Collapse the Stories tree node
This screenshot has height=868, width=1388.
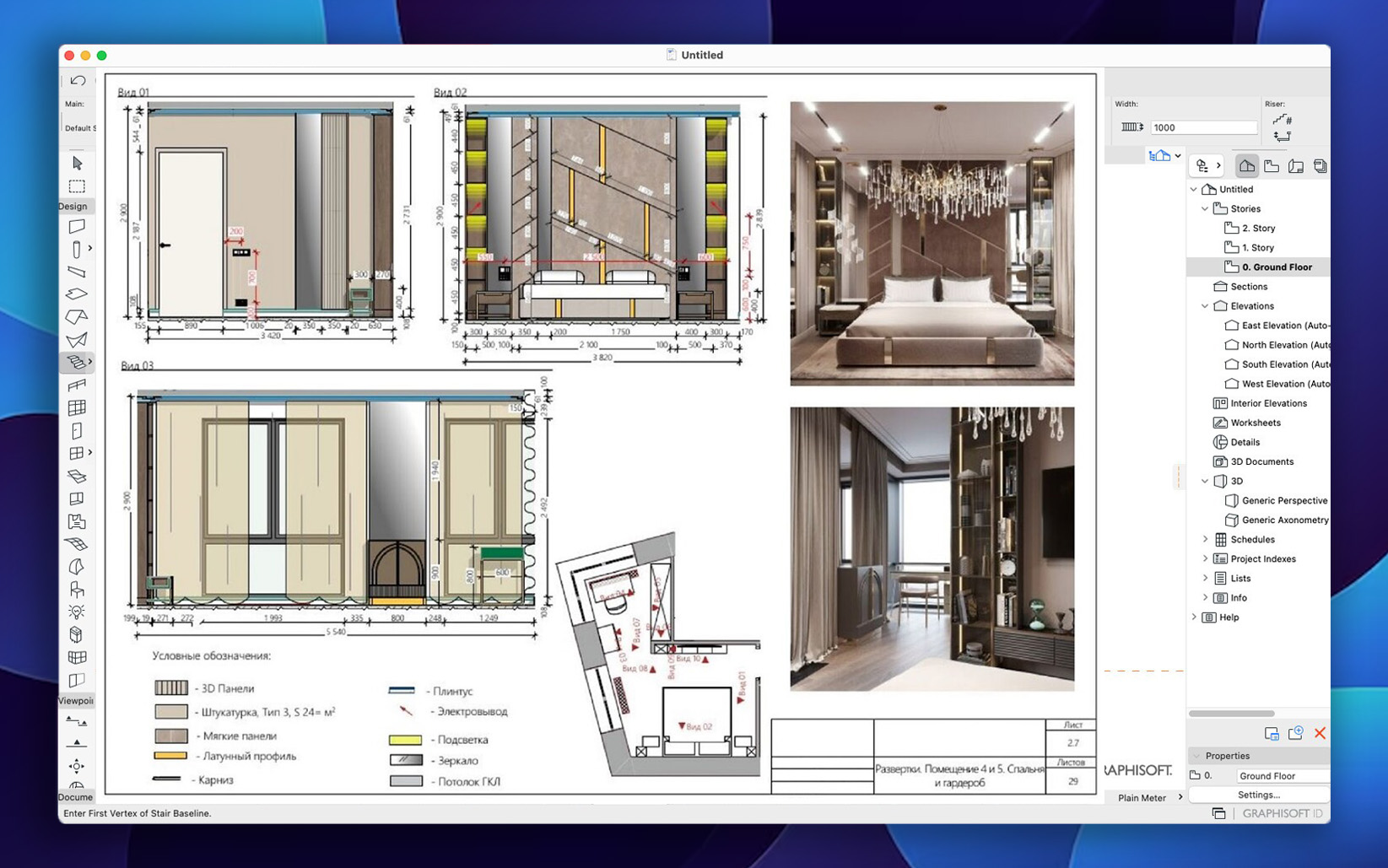pos(1205,208)
